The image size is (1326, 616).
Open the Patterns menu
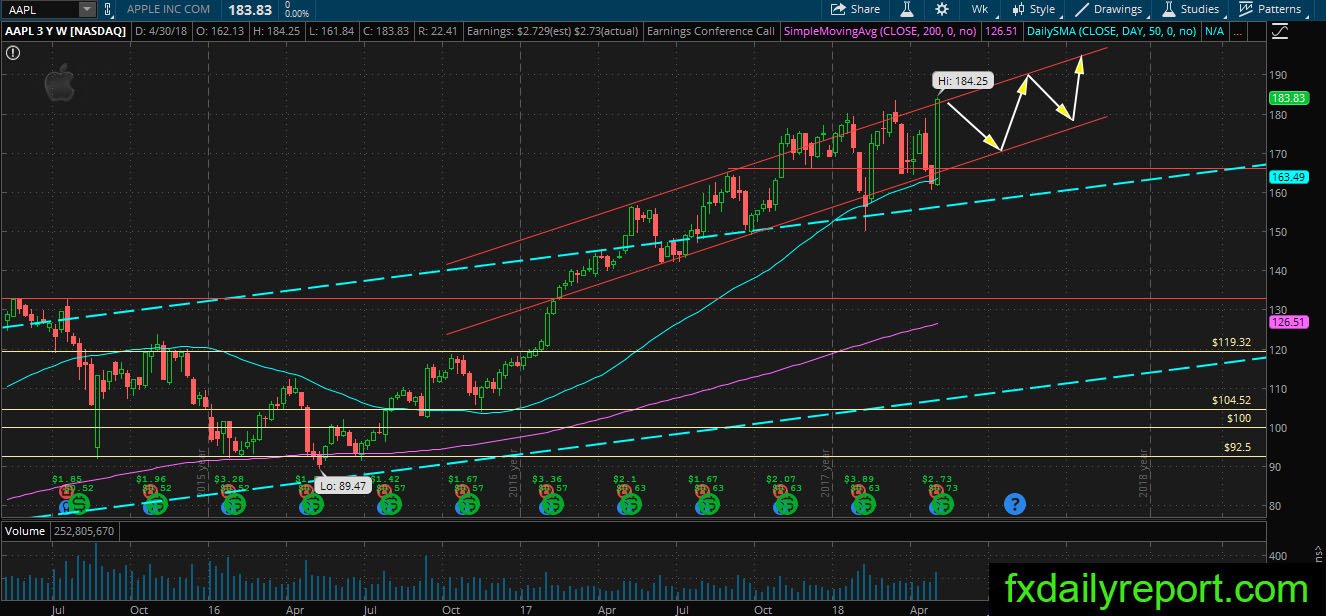pos(1271,9)
